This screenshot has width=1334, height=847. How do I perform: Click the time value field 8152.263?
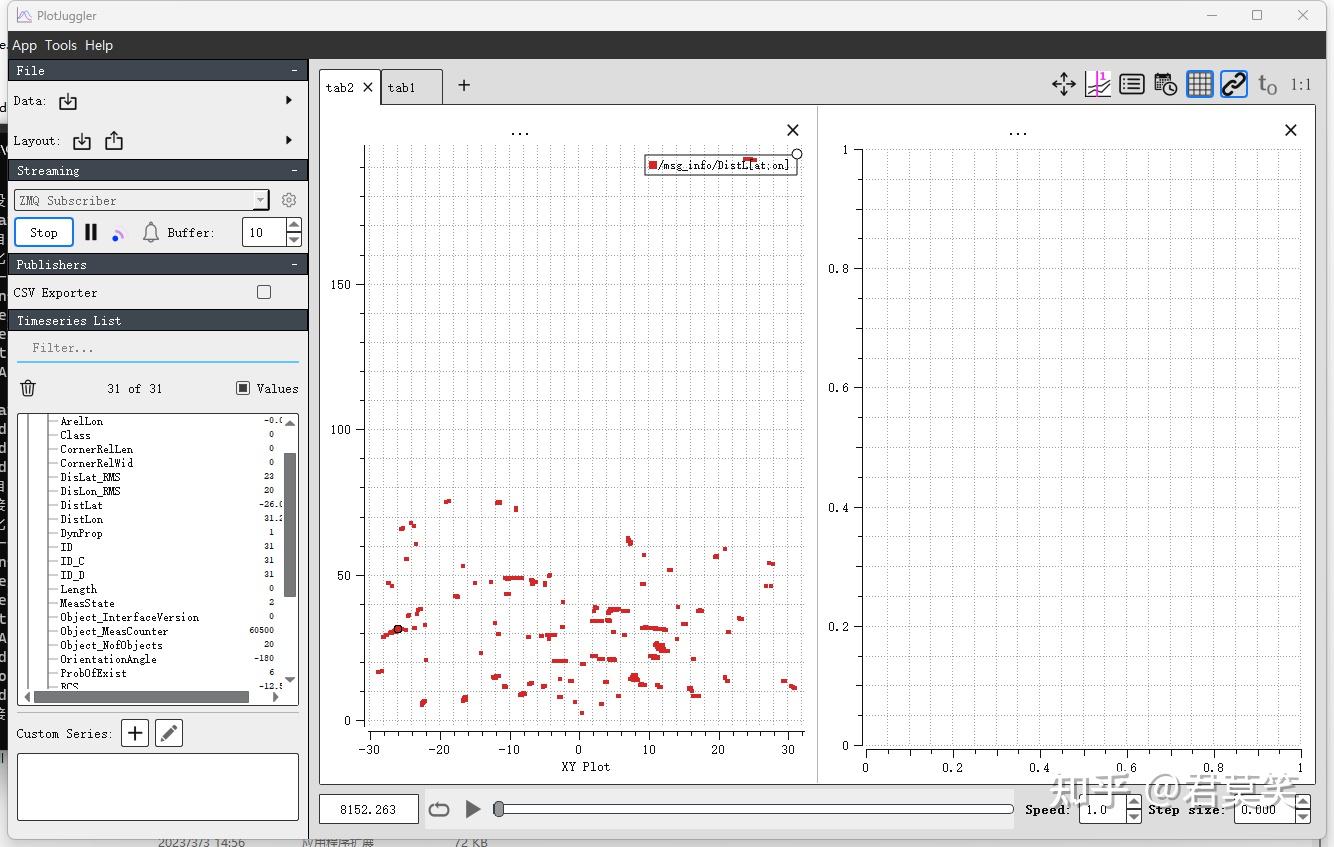[368, 810]
